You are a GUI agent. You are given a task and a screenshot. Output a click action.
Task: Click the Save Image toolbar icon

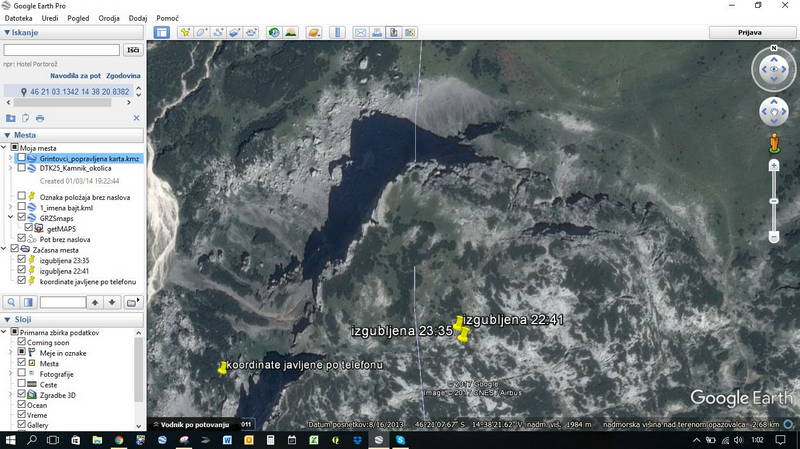point(393,33)
